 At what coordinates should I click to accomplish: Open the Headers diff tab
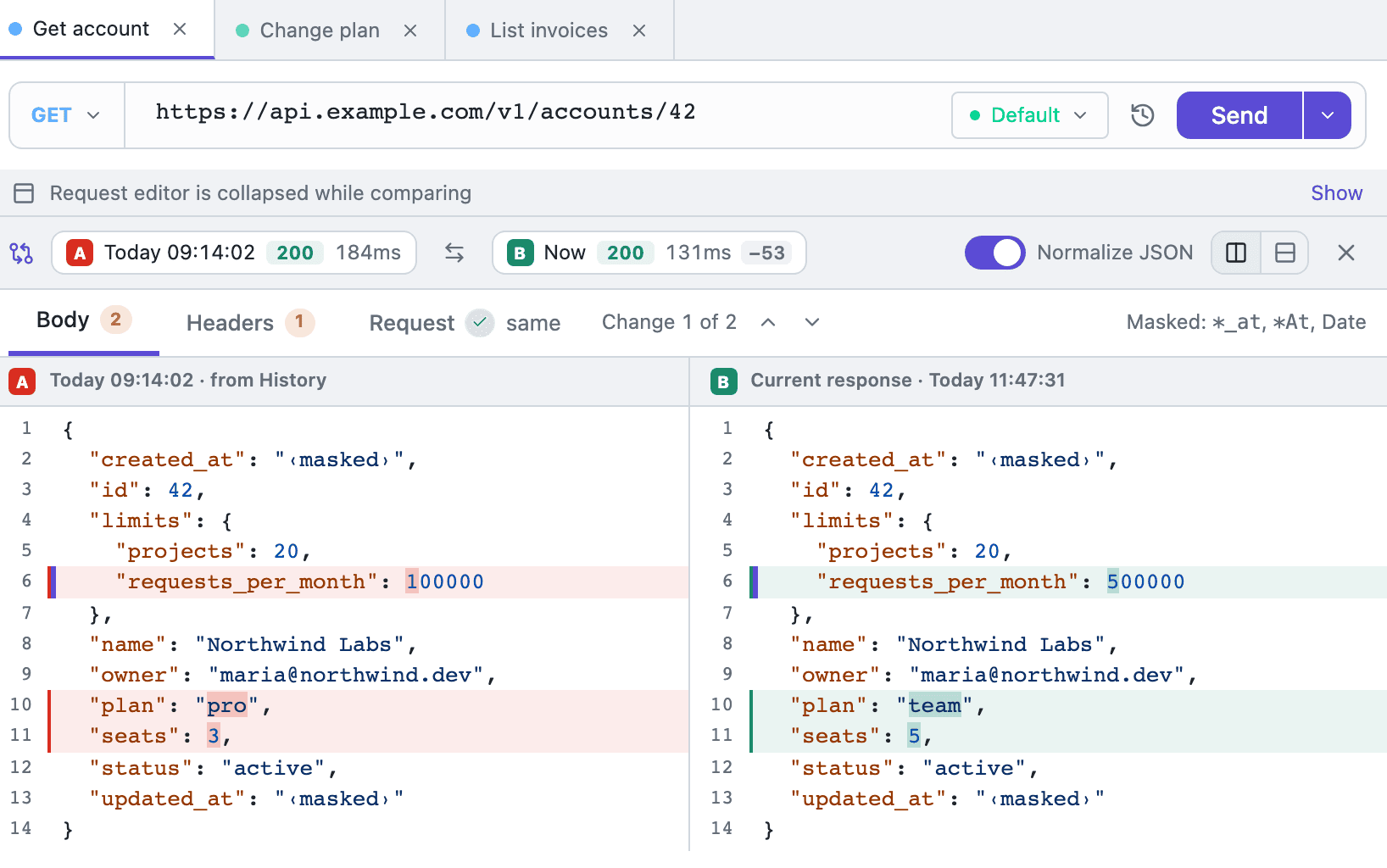coord(250,323)
